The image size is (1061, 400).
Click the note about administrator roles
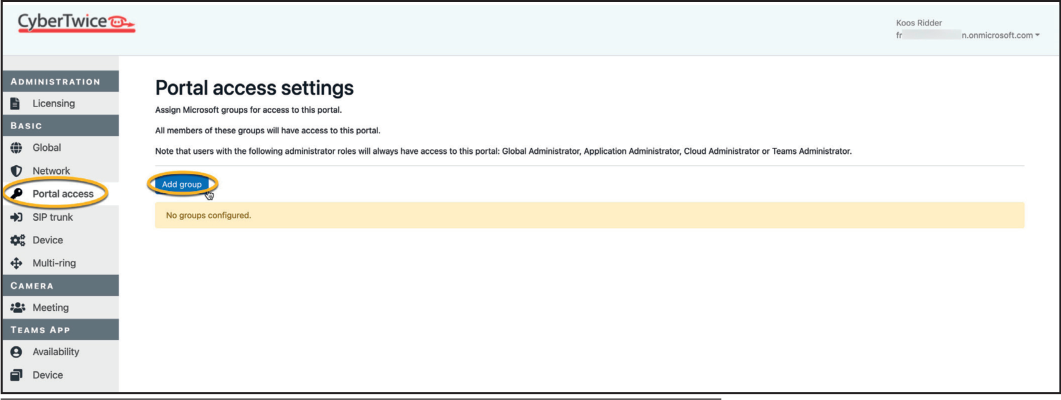(x=503, y=152)
